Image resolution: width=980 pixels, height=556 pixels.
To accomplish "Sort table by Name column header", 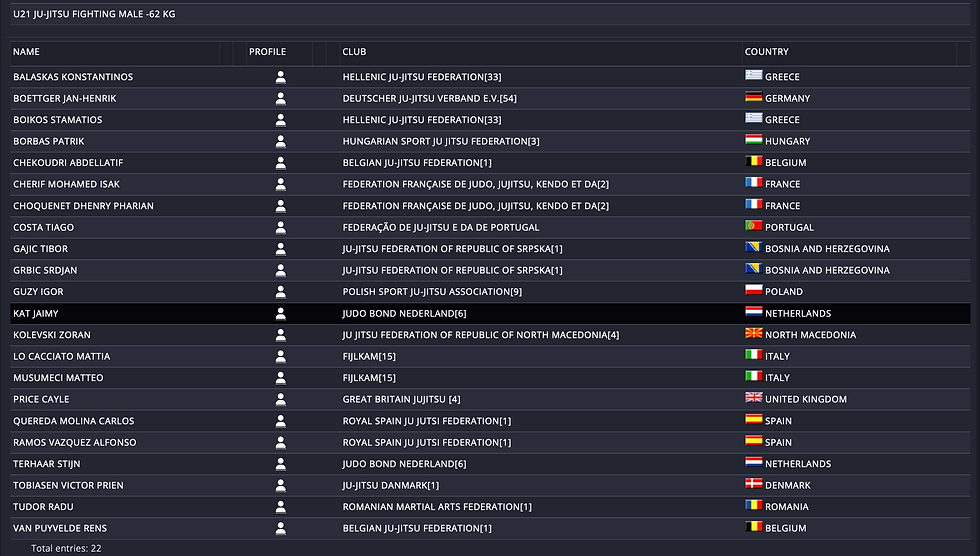I will 27,52.
